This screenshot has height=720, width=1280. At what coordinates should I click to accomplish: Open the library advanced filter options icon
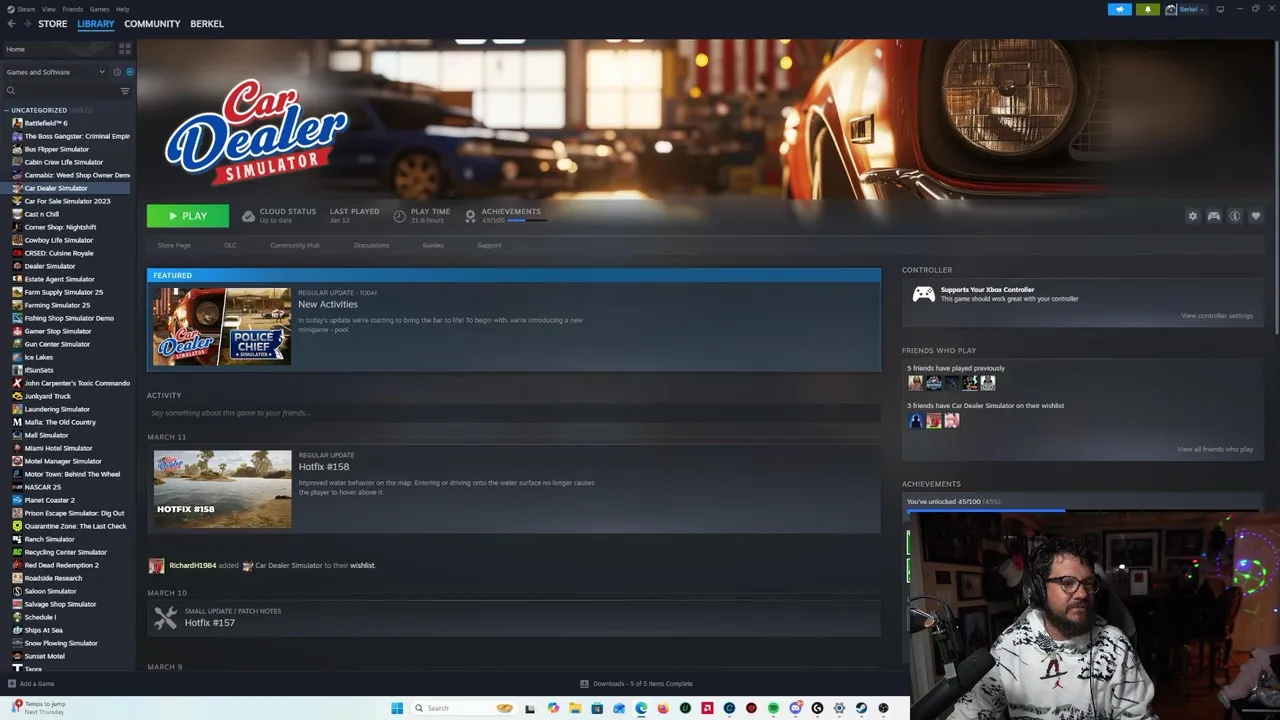pos(125,91)
